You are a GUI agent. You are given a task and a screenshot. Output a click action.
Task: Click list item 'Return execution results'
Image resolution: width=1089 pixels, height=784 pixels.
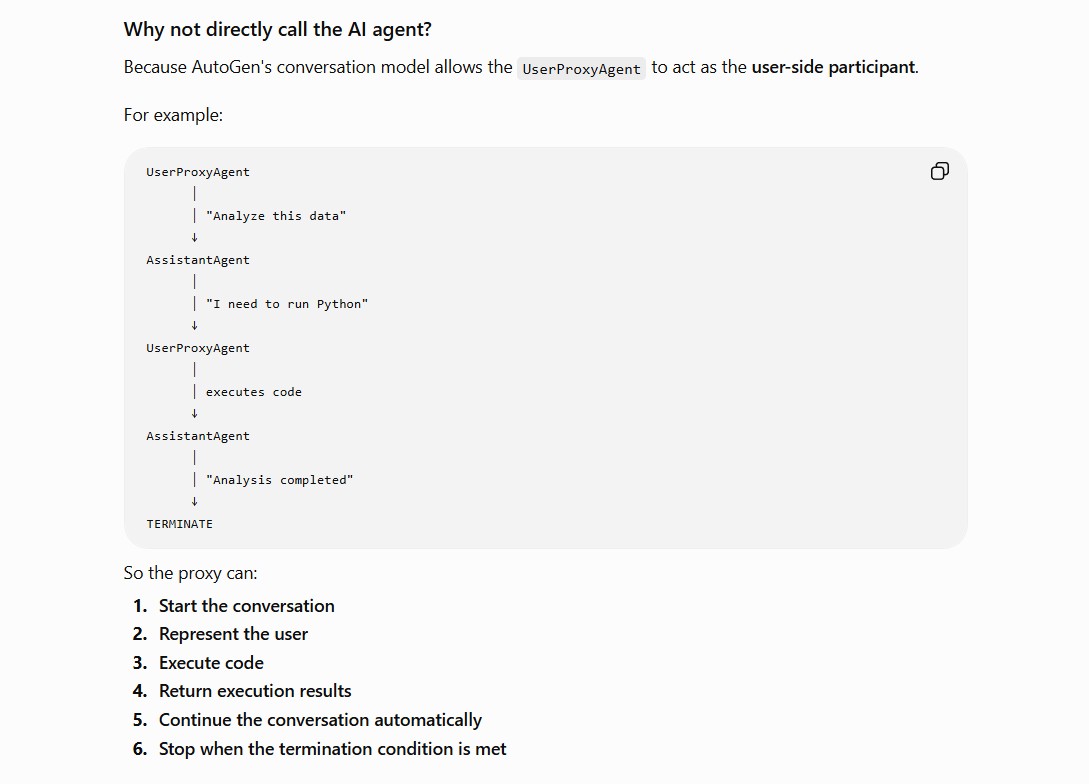(255, 691)
